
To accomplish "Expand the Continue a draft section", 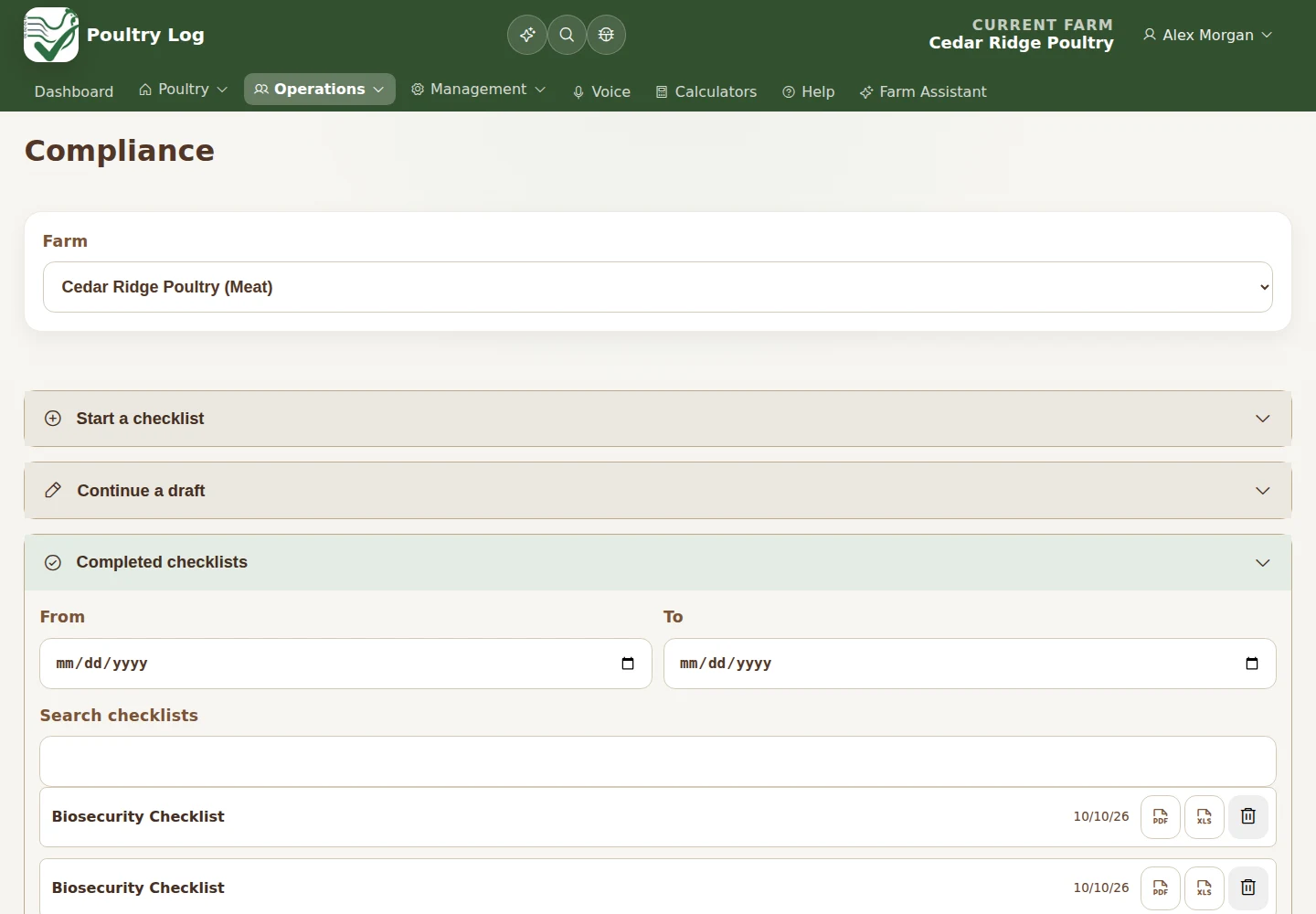I will tap(658, 491).
